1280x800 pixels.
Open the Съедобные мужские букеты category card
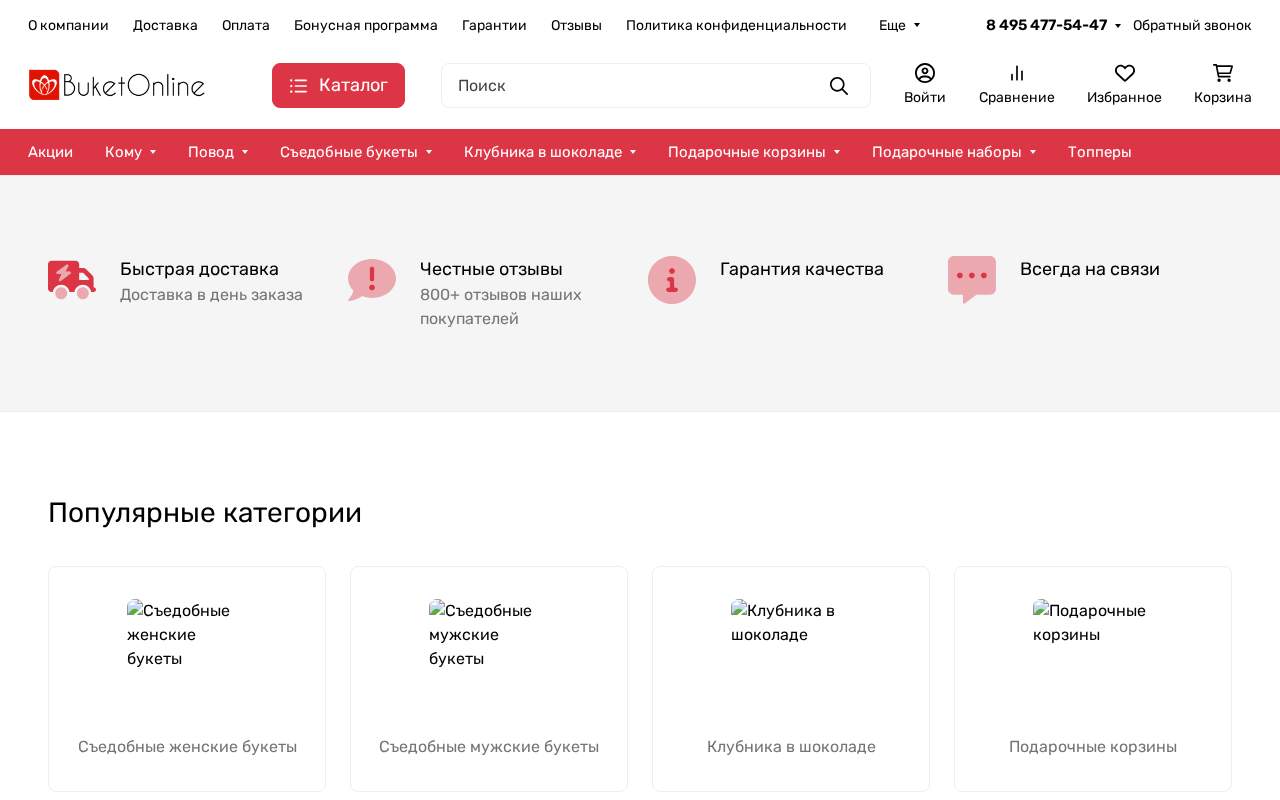tap(489, 679)
